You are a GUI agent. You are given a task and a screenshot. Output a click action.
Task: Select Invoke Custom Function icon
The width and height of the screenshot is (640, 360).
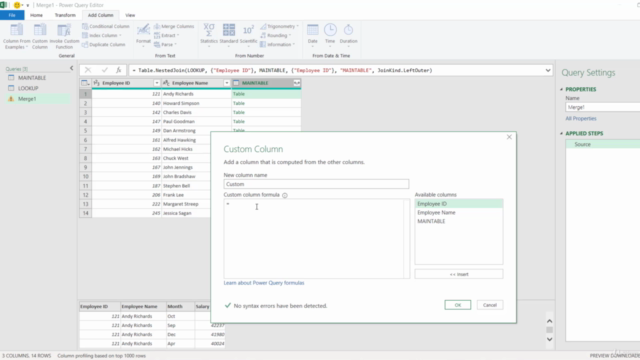[64, 36]
